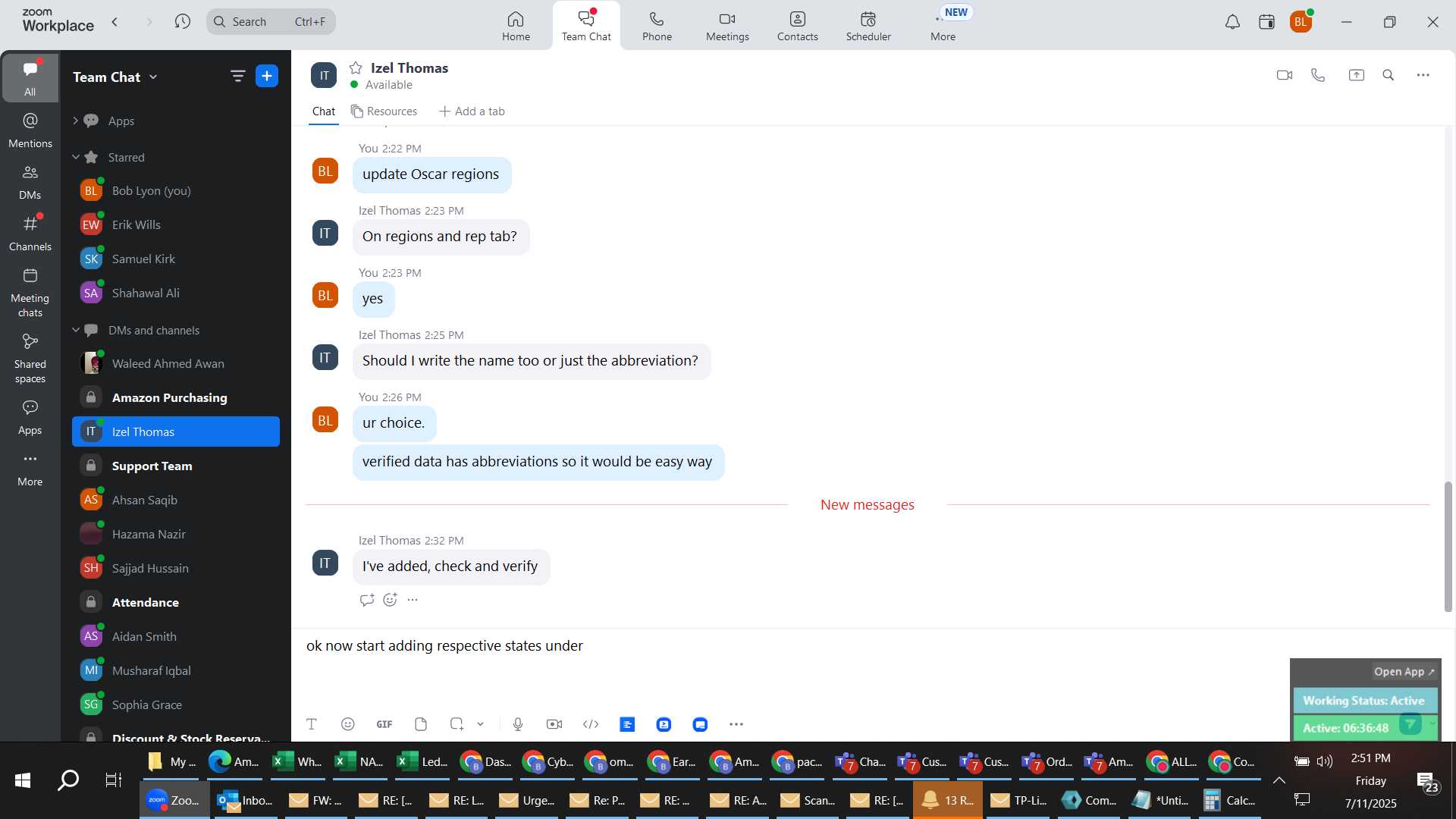Open the calendar icon in title bar
This screenshot has width=1456, height=819.
(x=1266, y=22)
